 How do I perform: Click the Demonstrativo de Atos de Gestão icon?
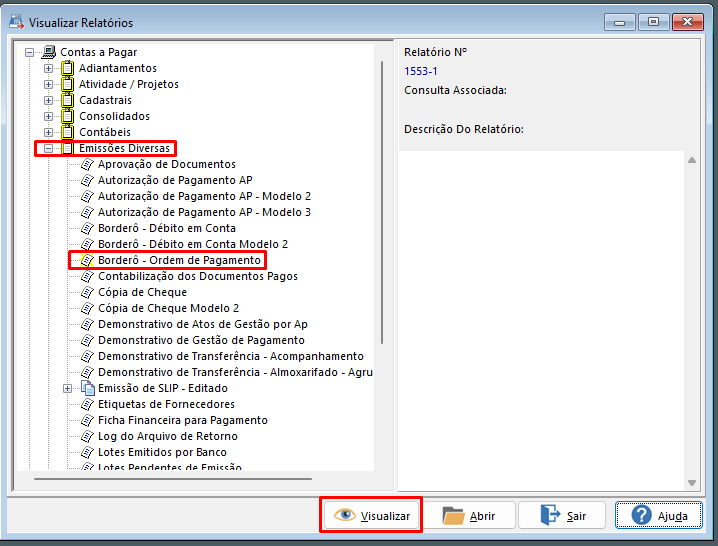point(87,324)
